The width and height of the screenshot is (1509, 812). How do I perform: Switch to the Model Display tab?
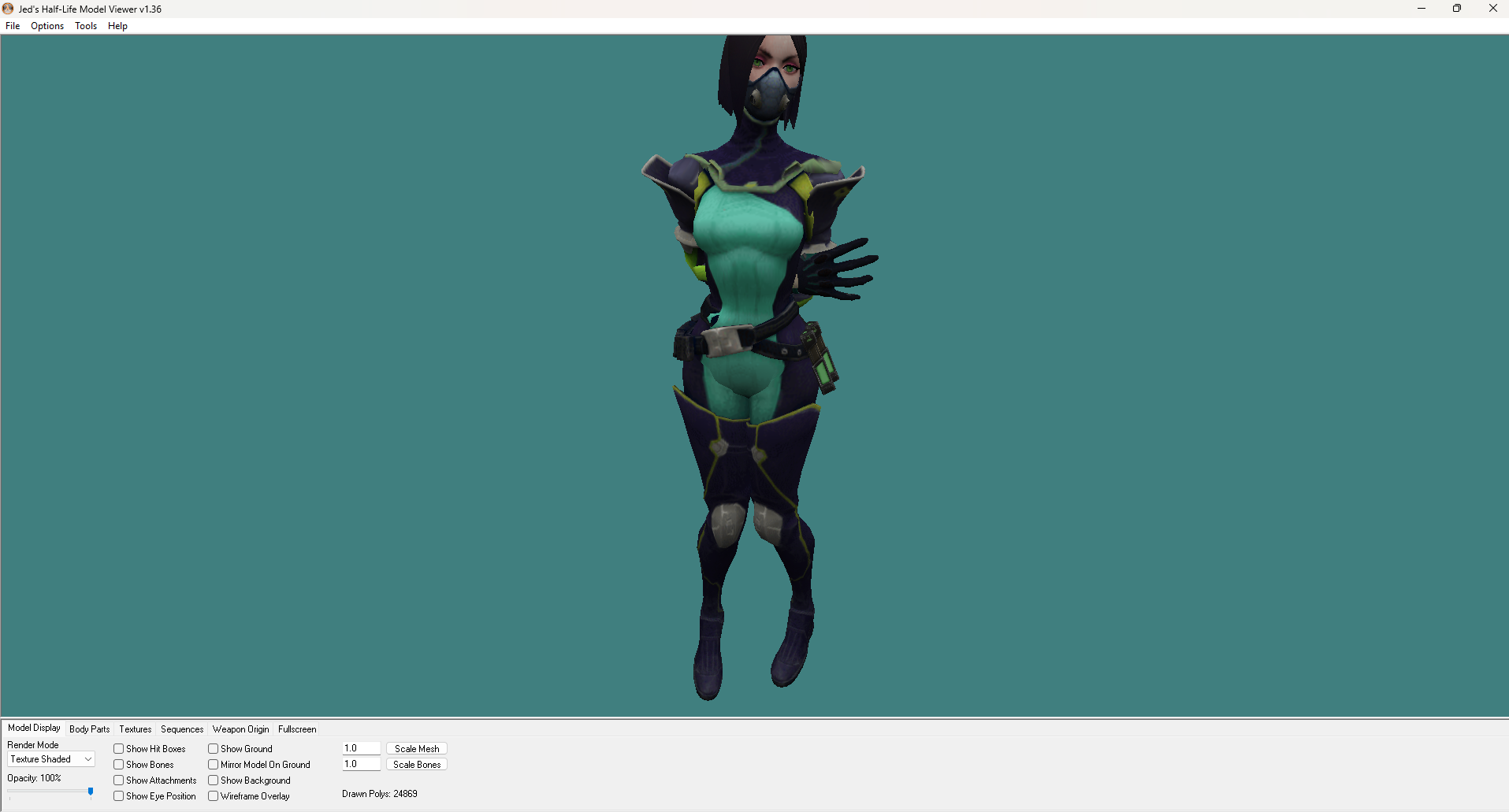(x=34, y=728)
